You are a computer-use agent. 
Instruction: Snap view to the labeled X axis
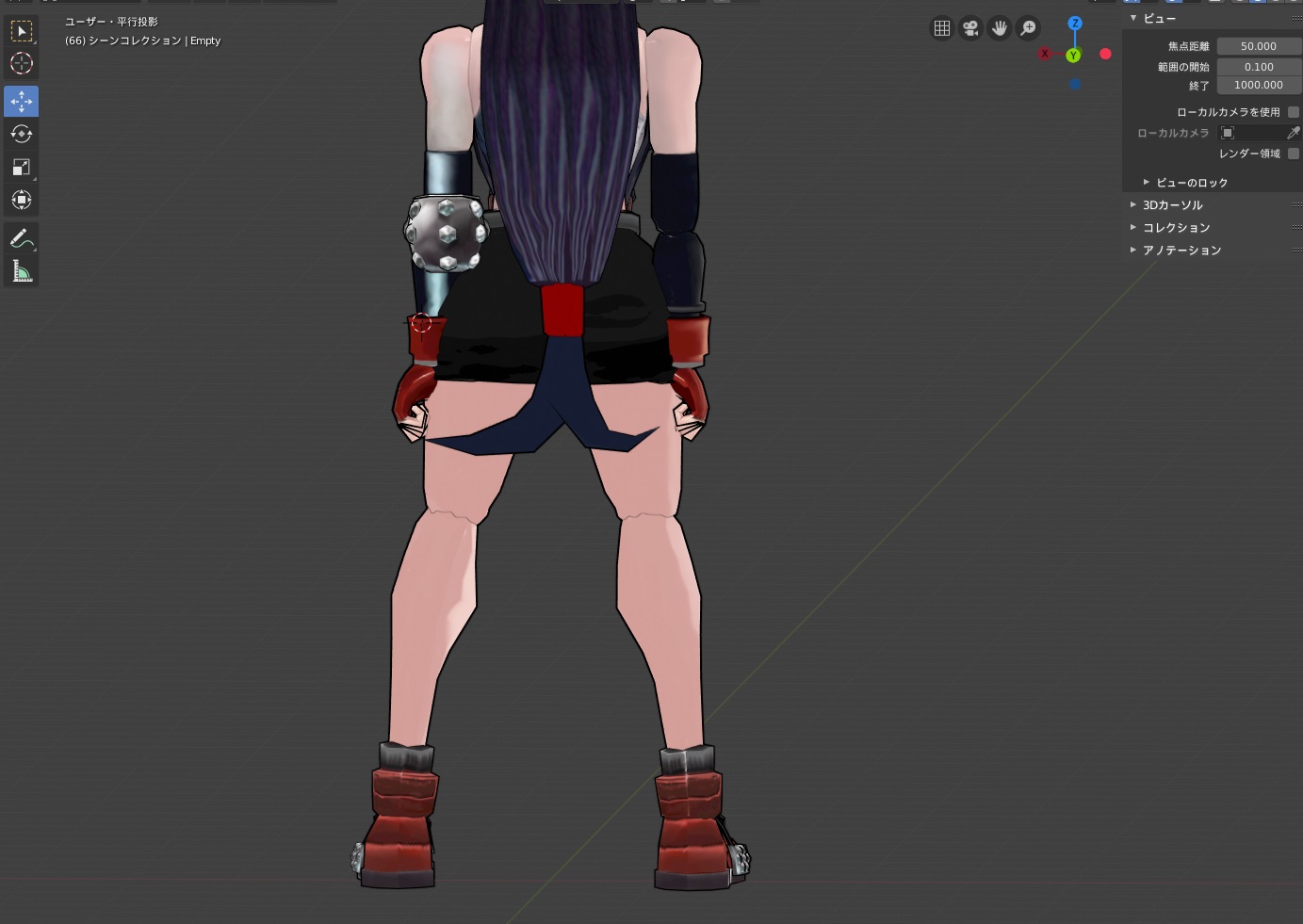pyautogui.click(x=1045, y=54)
